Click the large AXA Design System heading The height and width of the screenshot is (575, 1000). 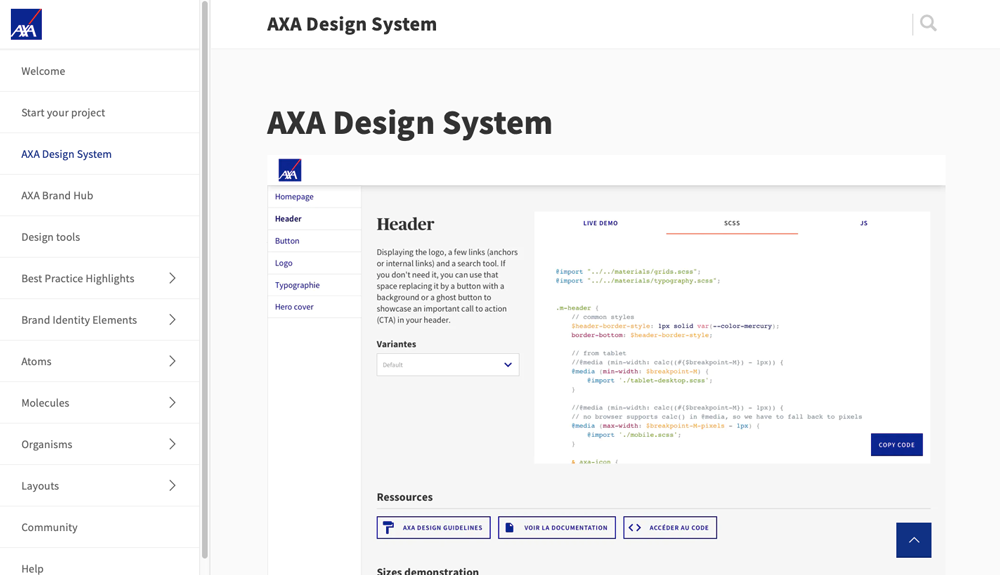[x=409, y=122]
